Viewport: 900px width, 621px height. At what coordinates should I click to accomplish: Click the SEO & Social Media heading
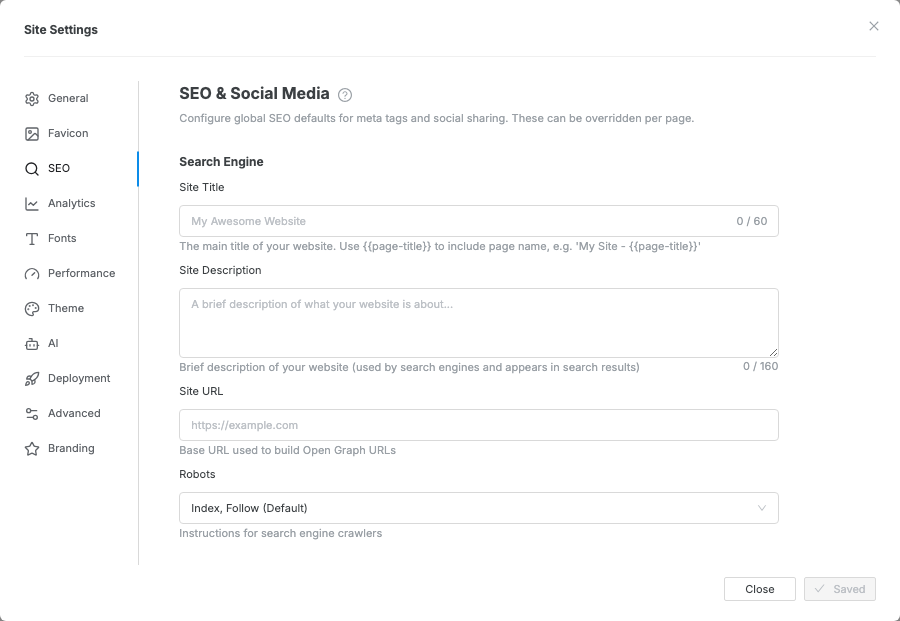[x=254, y=94]
